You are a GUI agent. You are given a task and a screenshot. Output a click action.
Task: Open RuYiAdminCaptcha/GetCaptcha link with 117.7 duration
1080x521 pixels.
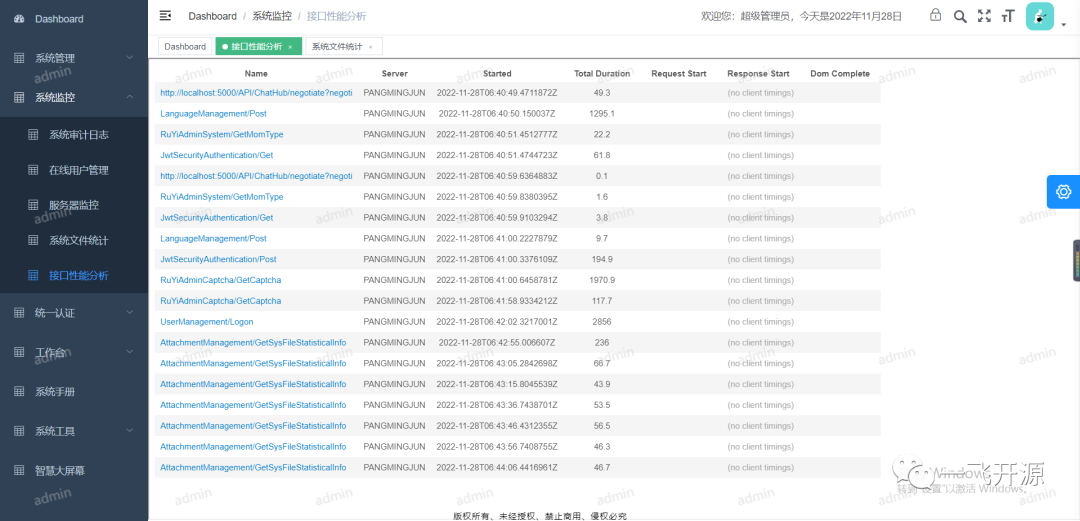pyautogui.click(x=220, y=301)
